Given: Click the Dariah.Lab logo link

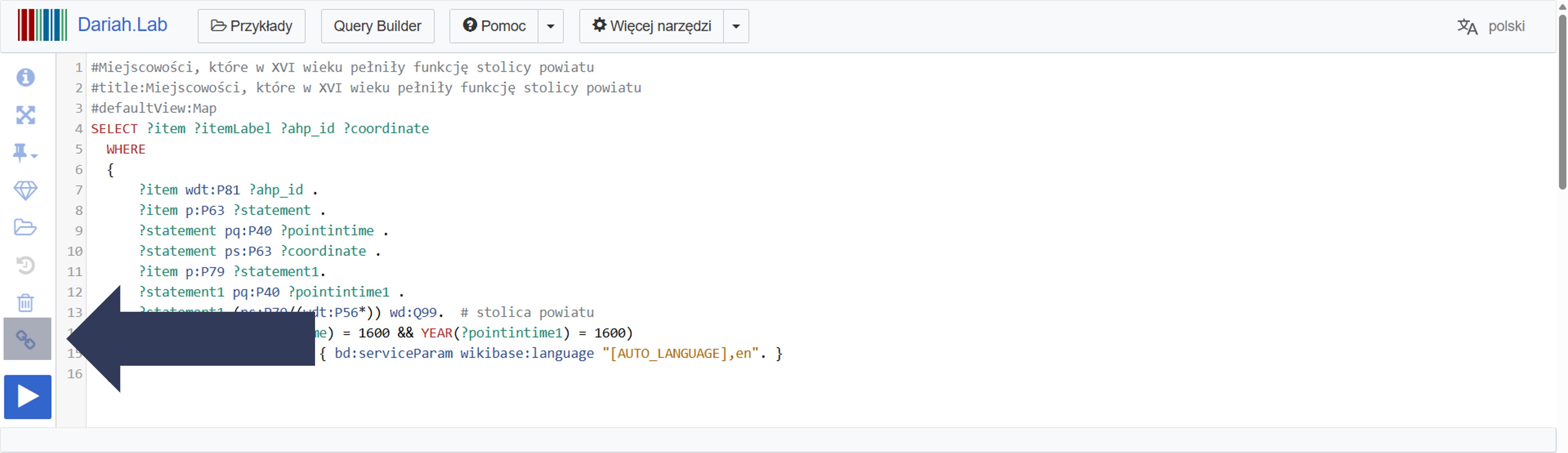Looking at the screenshot, I should tap(122, 25).
